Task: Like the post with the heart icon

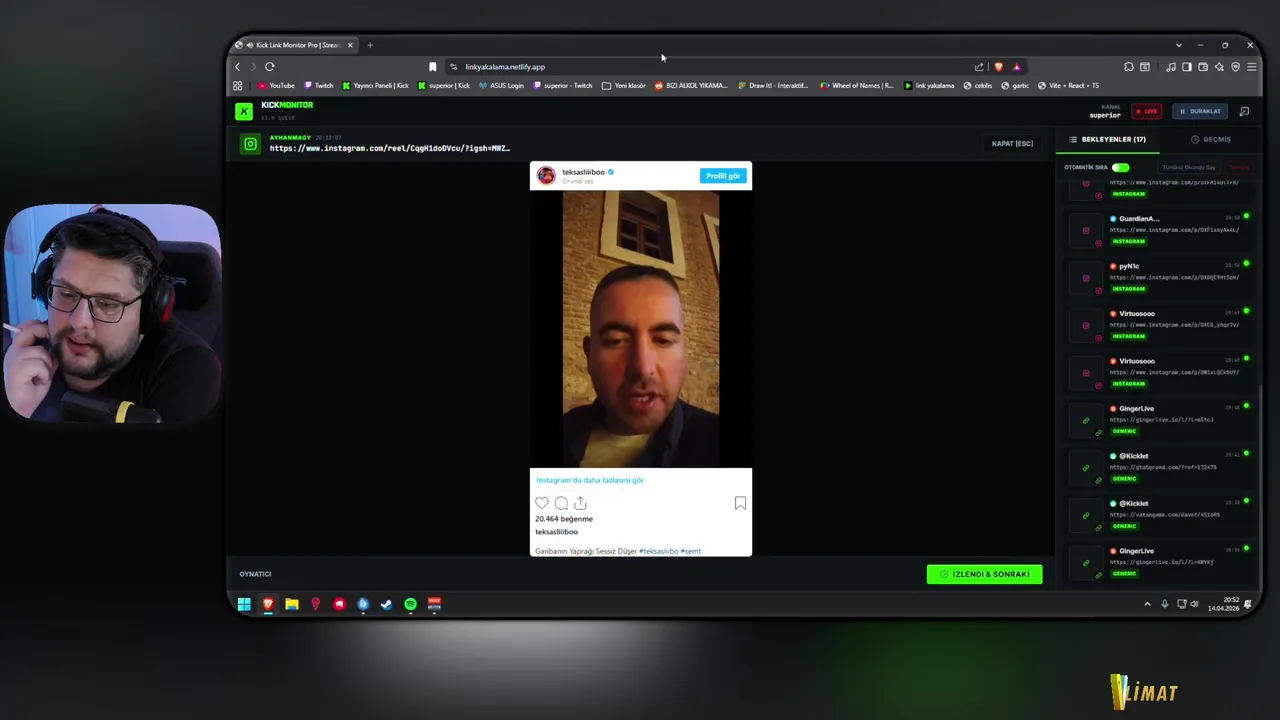Action: [542, 503]
